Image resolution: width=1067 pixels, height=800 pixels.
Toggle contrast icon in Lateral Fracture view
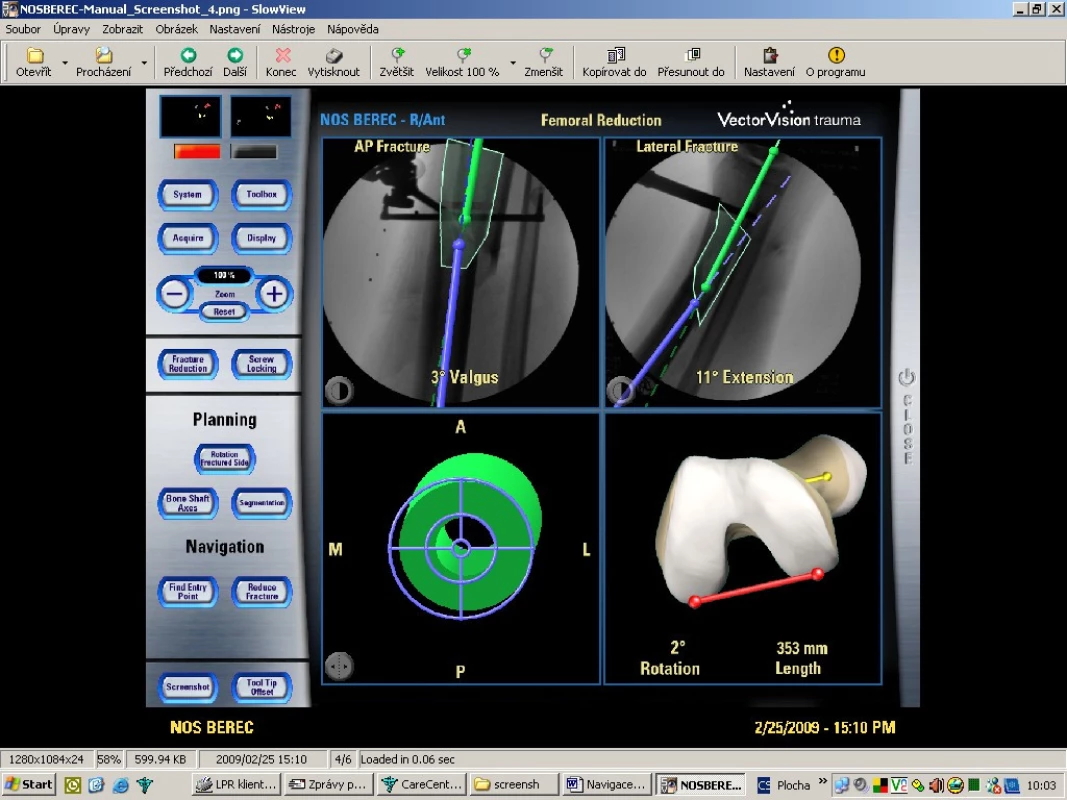click(x=620, y=390)
